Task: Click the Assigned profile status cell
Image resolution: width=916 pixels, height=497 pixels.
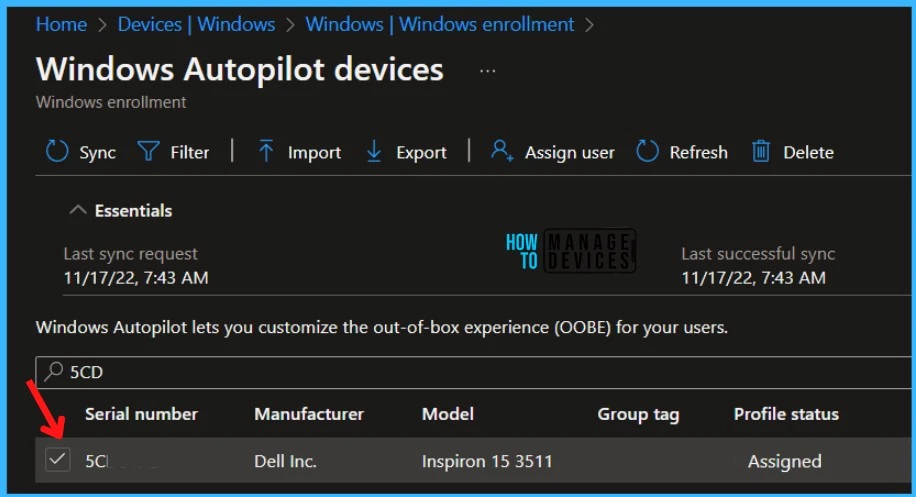Action: [x=785, y=461]
